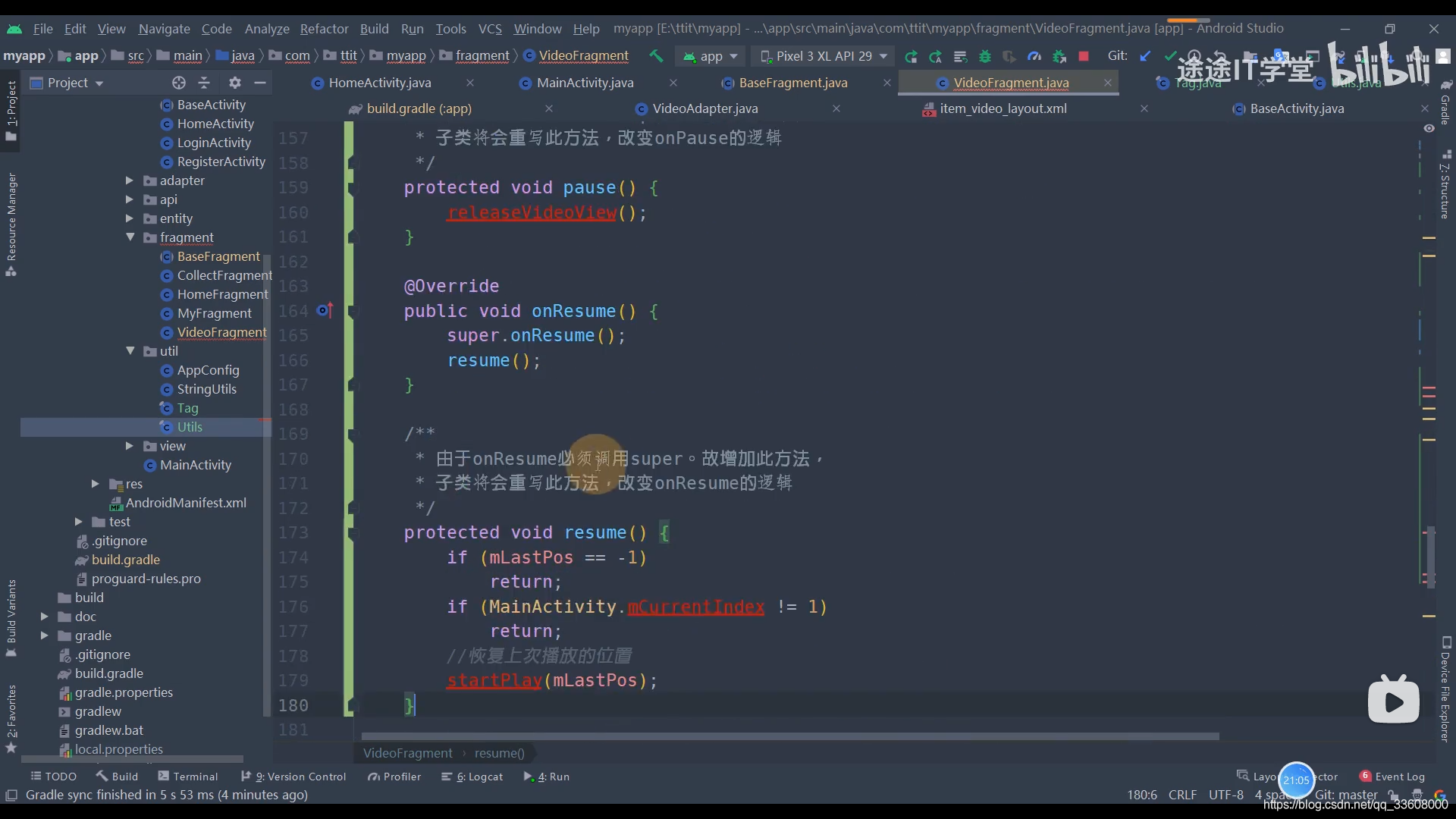1456x819 pixels.
Task: Open the app run configuration dropdown
Action: [x=710, y=56]
